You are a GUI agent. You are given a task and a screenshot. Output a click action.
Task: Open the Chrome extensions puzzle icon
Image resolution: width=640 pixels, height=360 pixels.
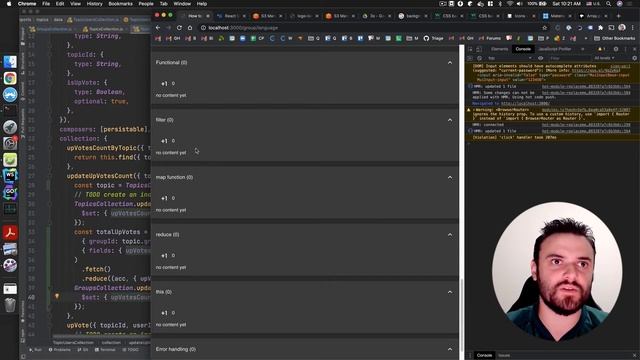pos(600,28)
